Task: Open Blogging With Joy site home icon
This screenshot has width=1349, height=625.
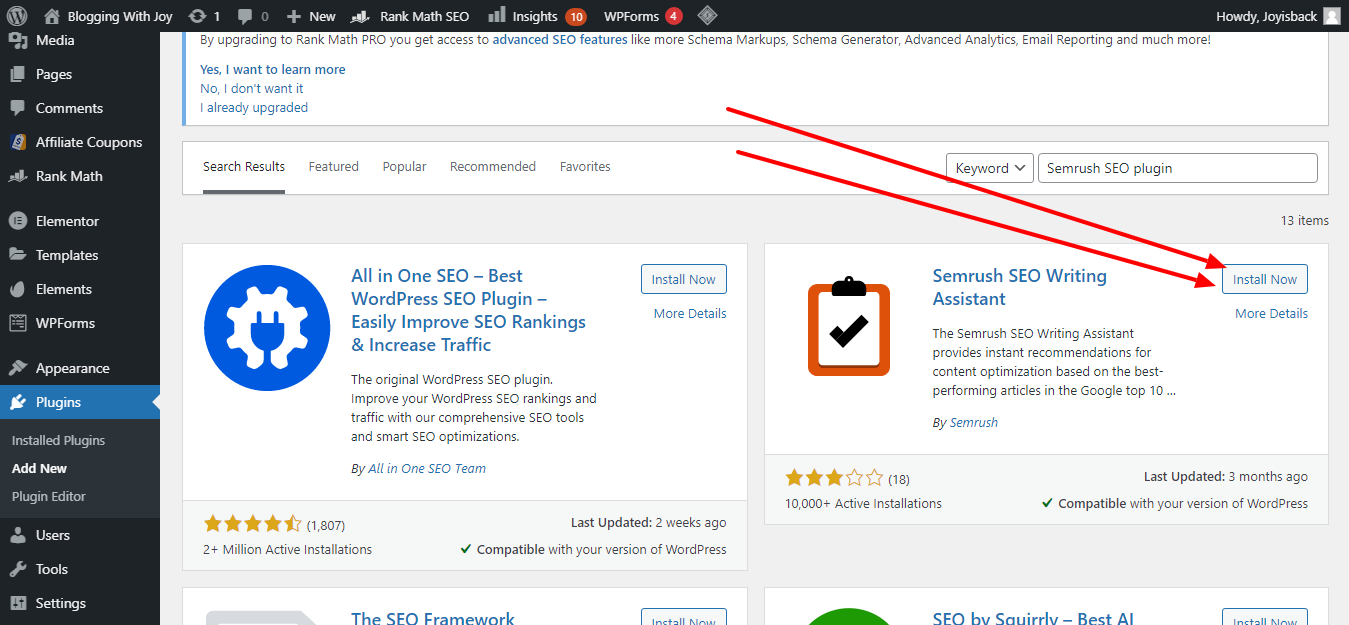Action: click(x=52, y=16)
